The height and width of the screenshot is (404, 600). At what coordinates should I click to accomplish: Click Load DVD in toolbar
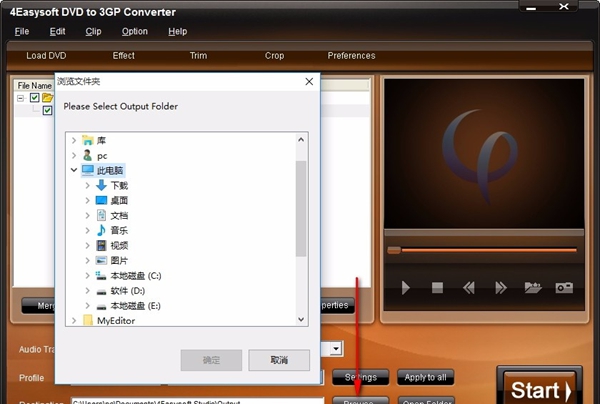tap(46, 56)
